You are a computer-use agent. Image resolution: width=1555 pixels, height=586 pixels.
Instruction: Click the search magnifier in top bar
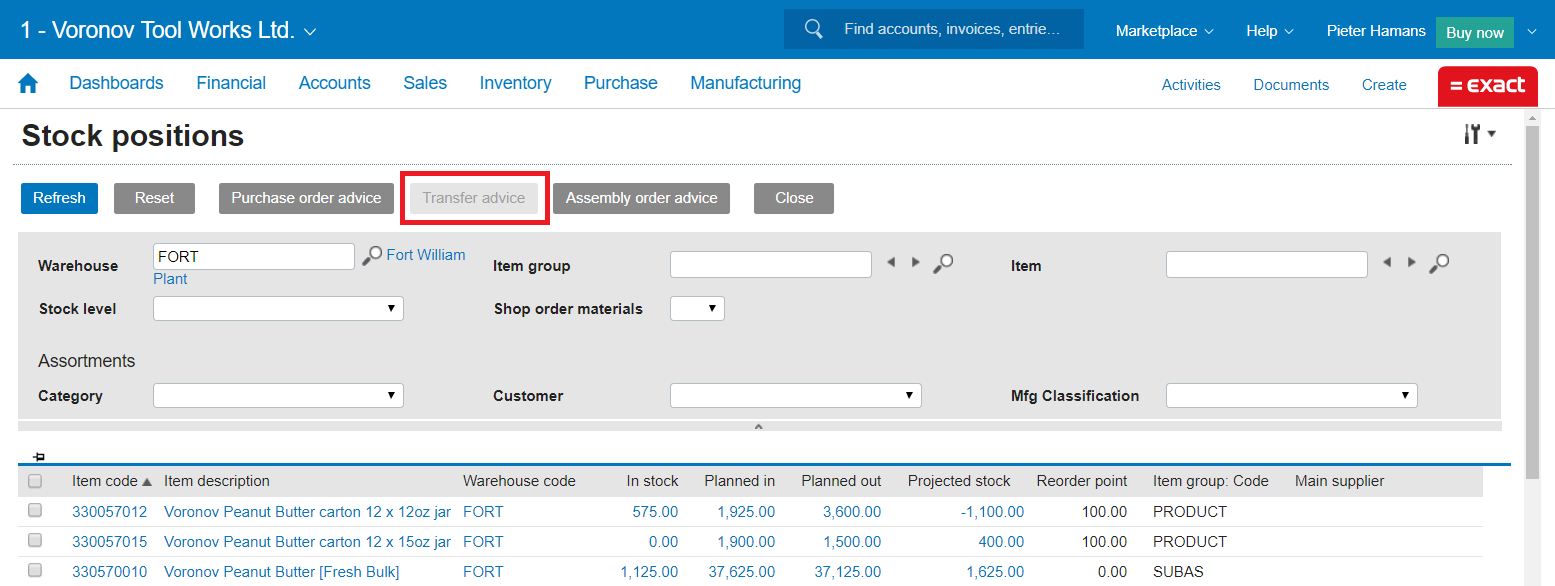click(814, 29)
